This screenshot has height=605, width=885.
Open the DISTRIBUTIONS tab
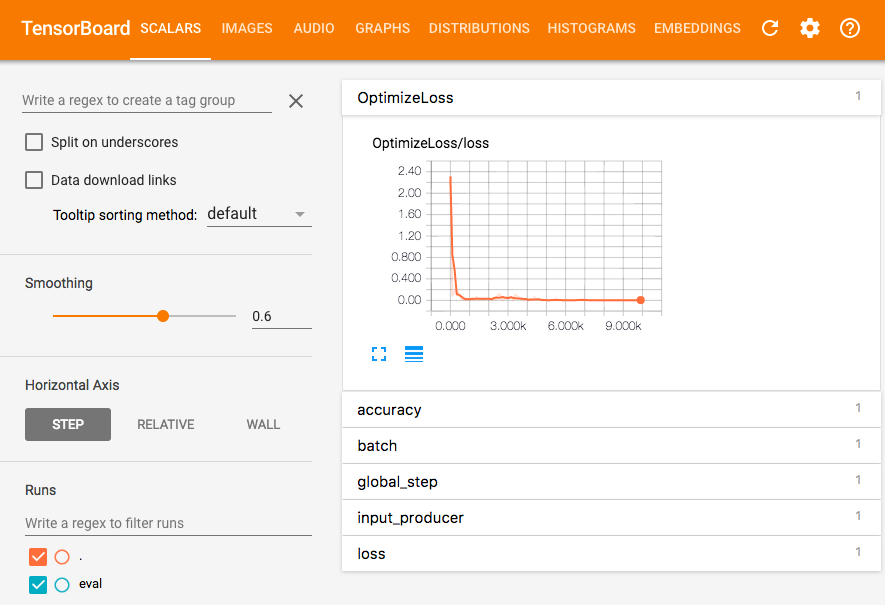point(479,28)
